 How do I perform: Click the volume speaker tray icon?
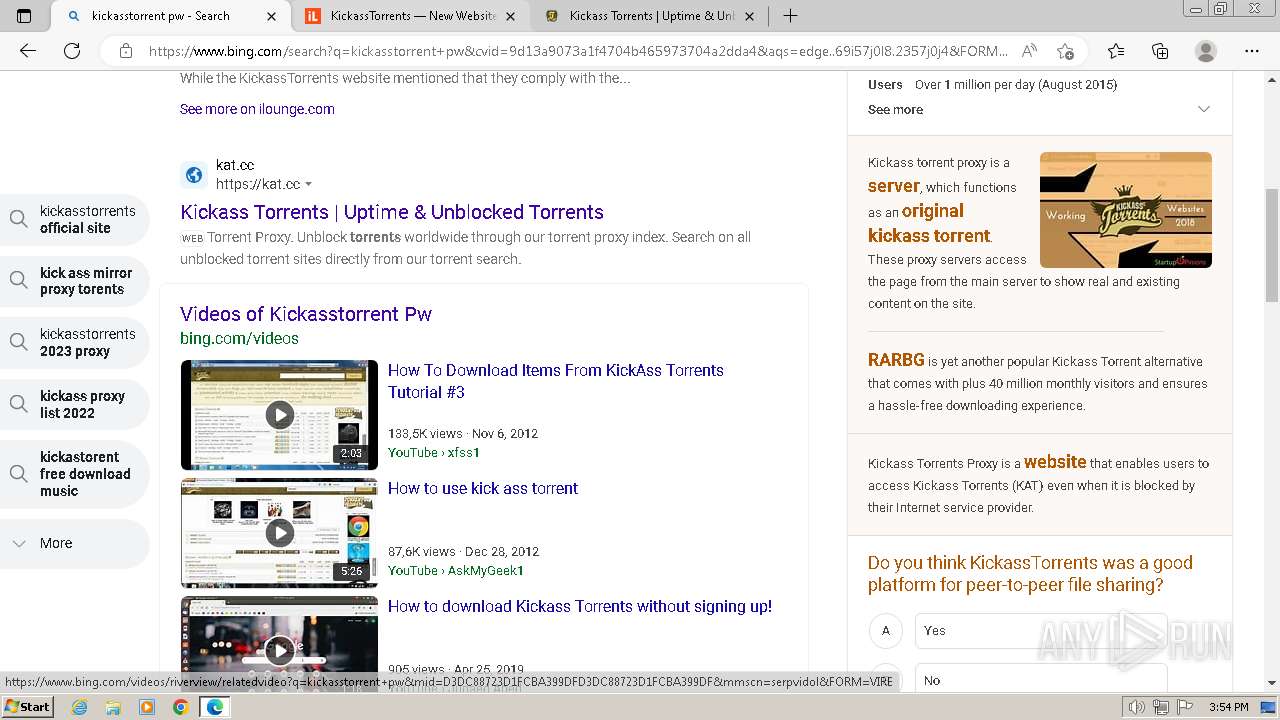pyautogui.click(x=1136, y=707)
